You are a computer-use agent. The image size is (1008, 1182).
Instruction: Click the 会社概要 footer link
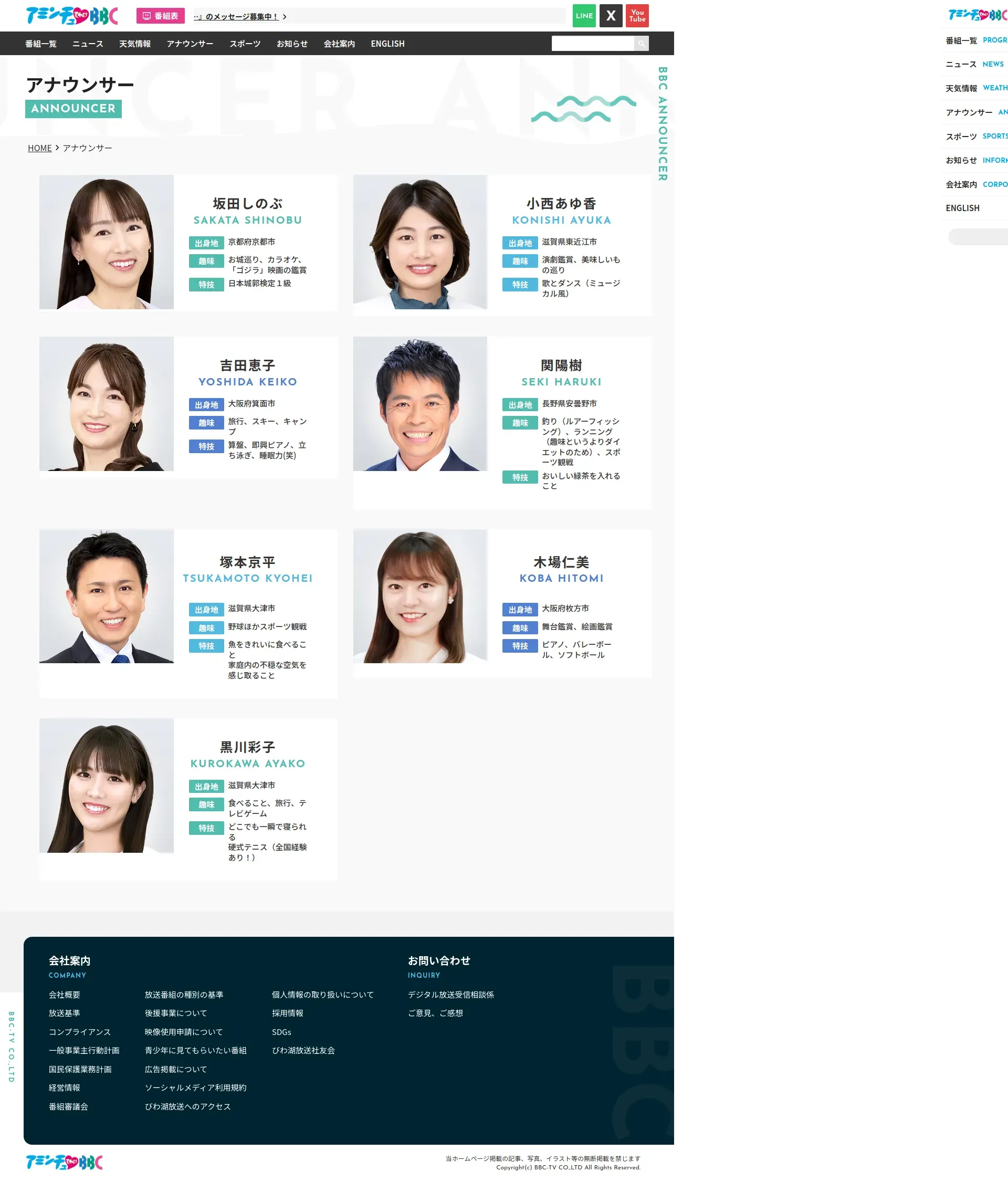tap(64, 995)
